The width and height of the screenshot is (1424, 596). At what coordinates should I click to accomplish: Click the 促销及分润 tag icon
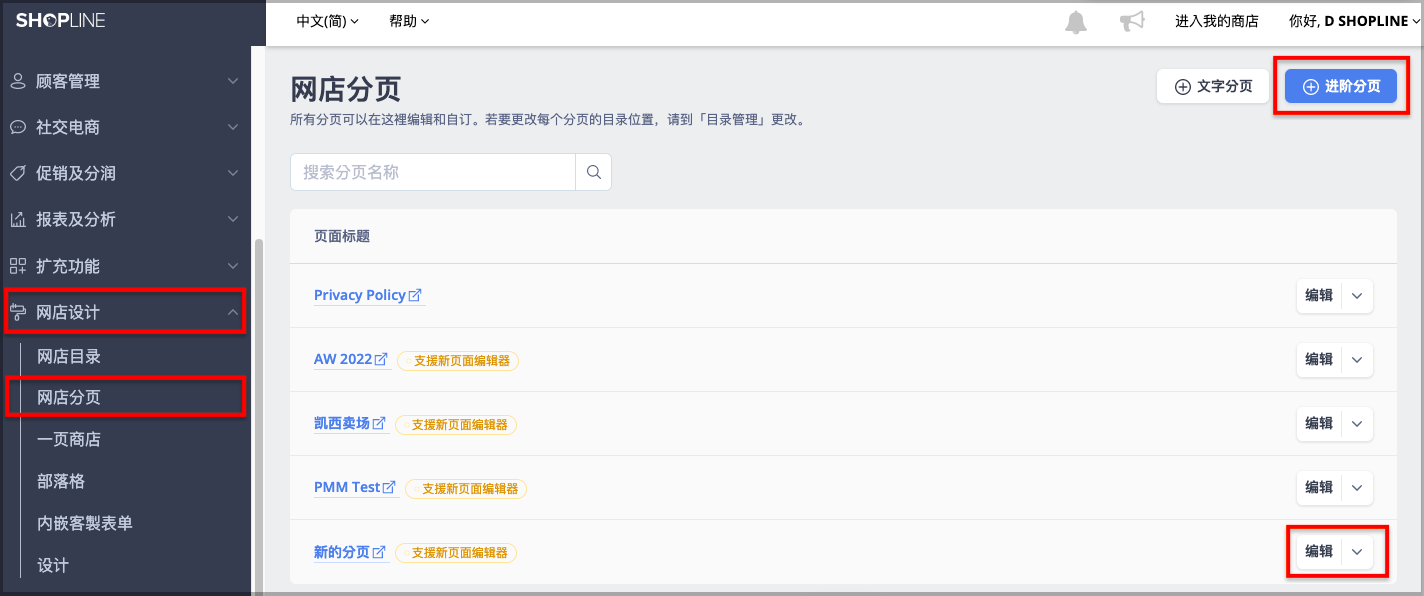18,173
